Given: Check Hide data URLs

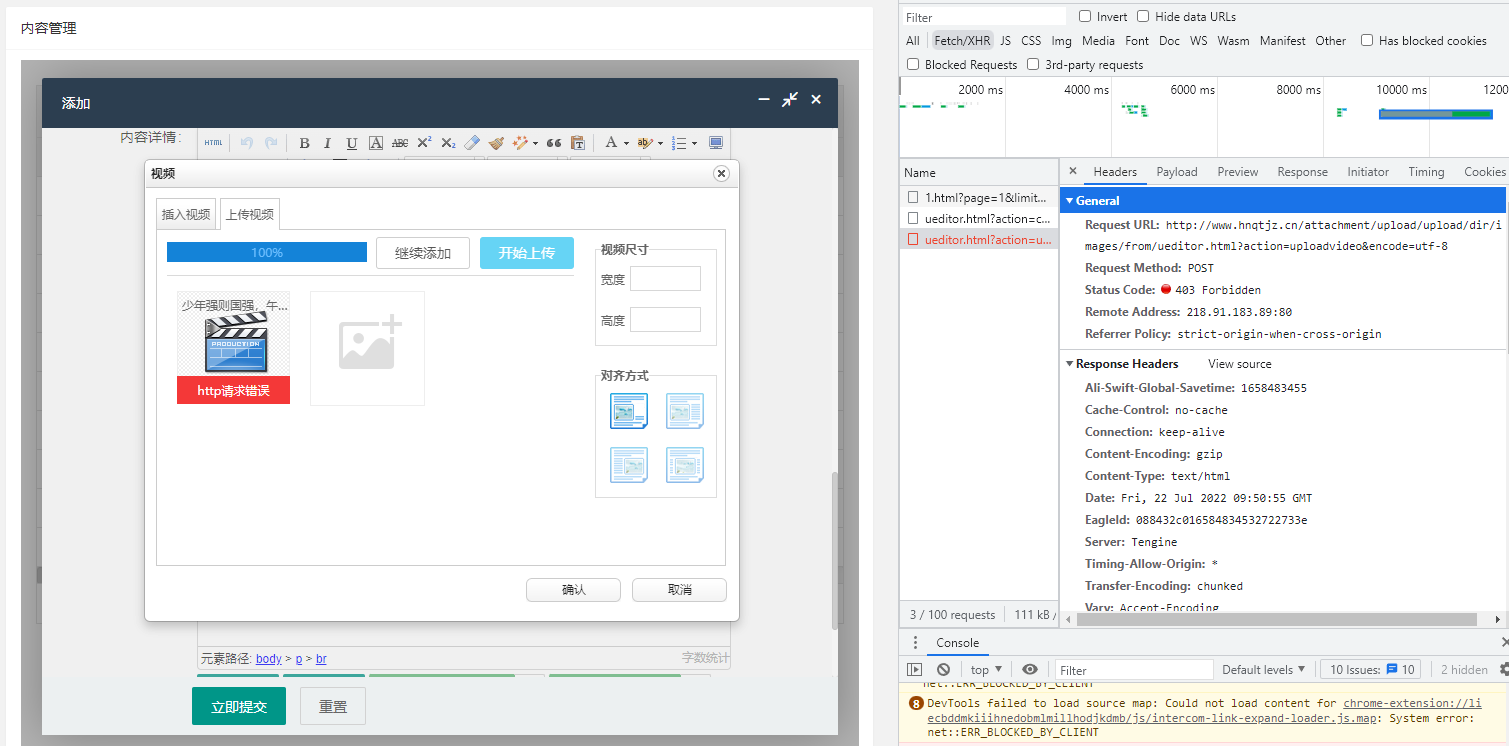Looking at the screenshot, I should (1143, 16).
